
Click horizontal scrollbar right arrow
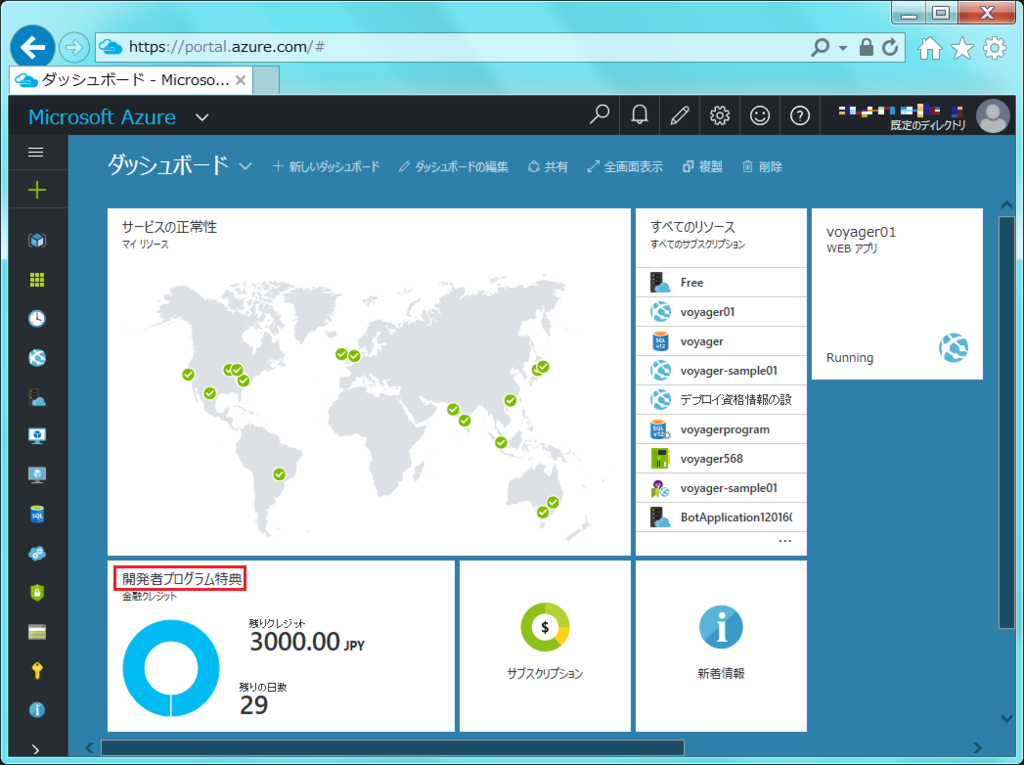click(977, 747)
